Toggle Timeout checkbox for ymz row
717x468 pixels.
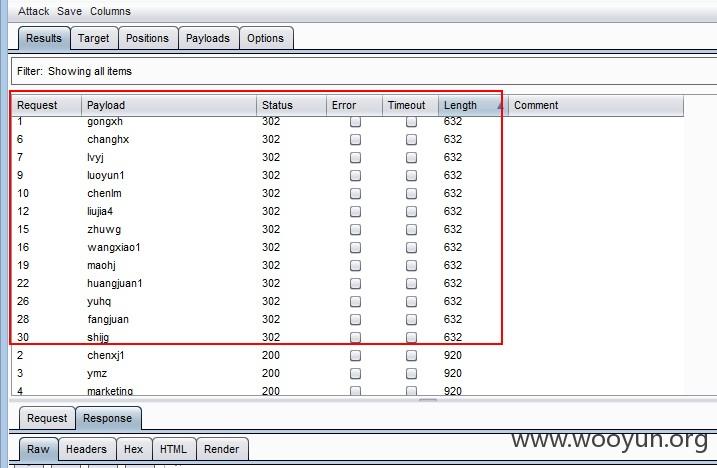[412, 373]
